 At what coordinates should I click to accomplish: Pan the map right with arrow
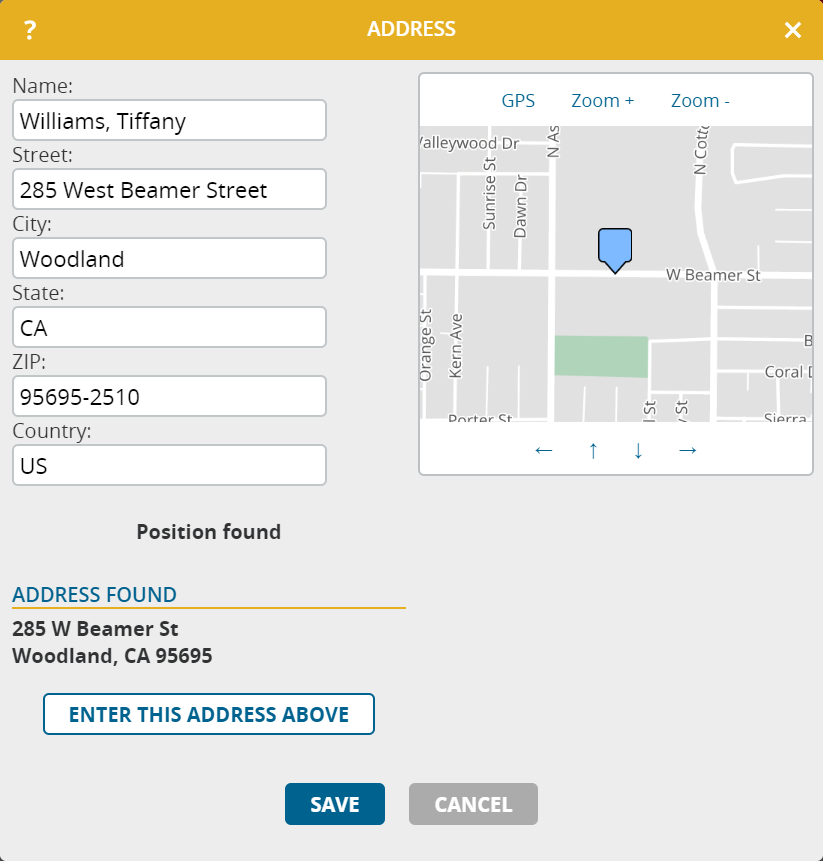(x=687, y=450)
